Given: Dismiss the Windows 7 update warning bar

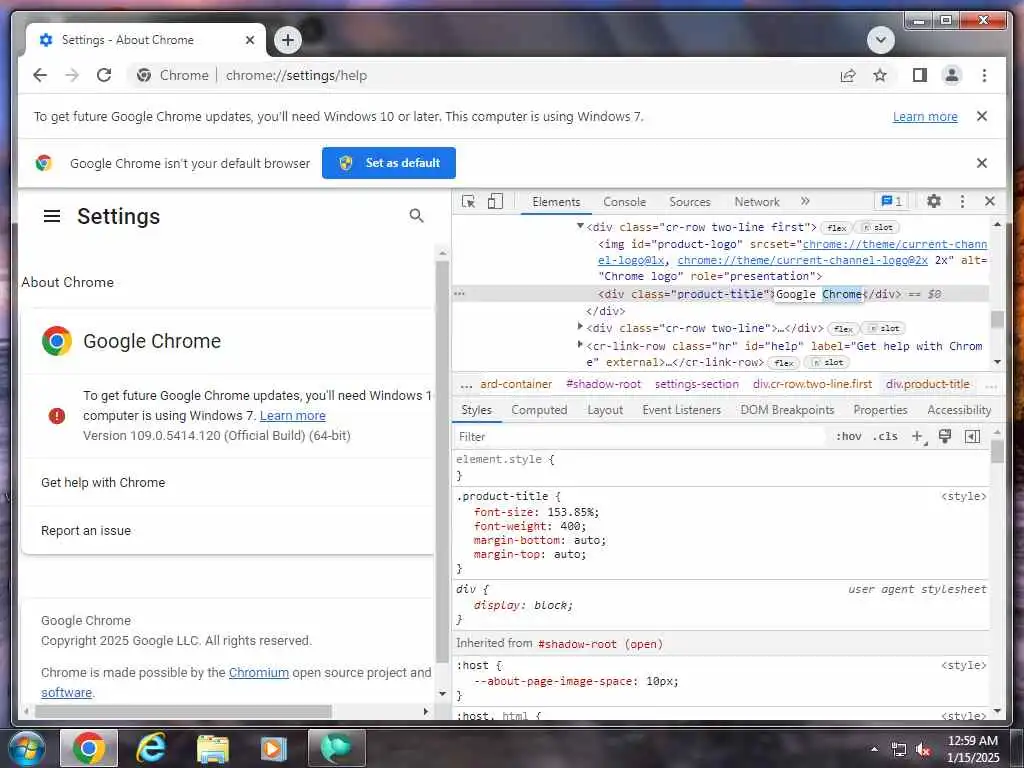Looking at the screenshot, I should [x=981, y=116].
